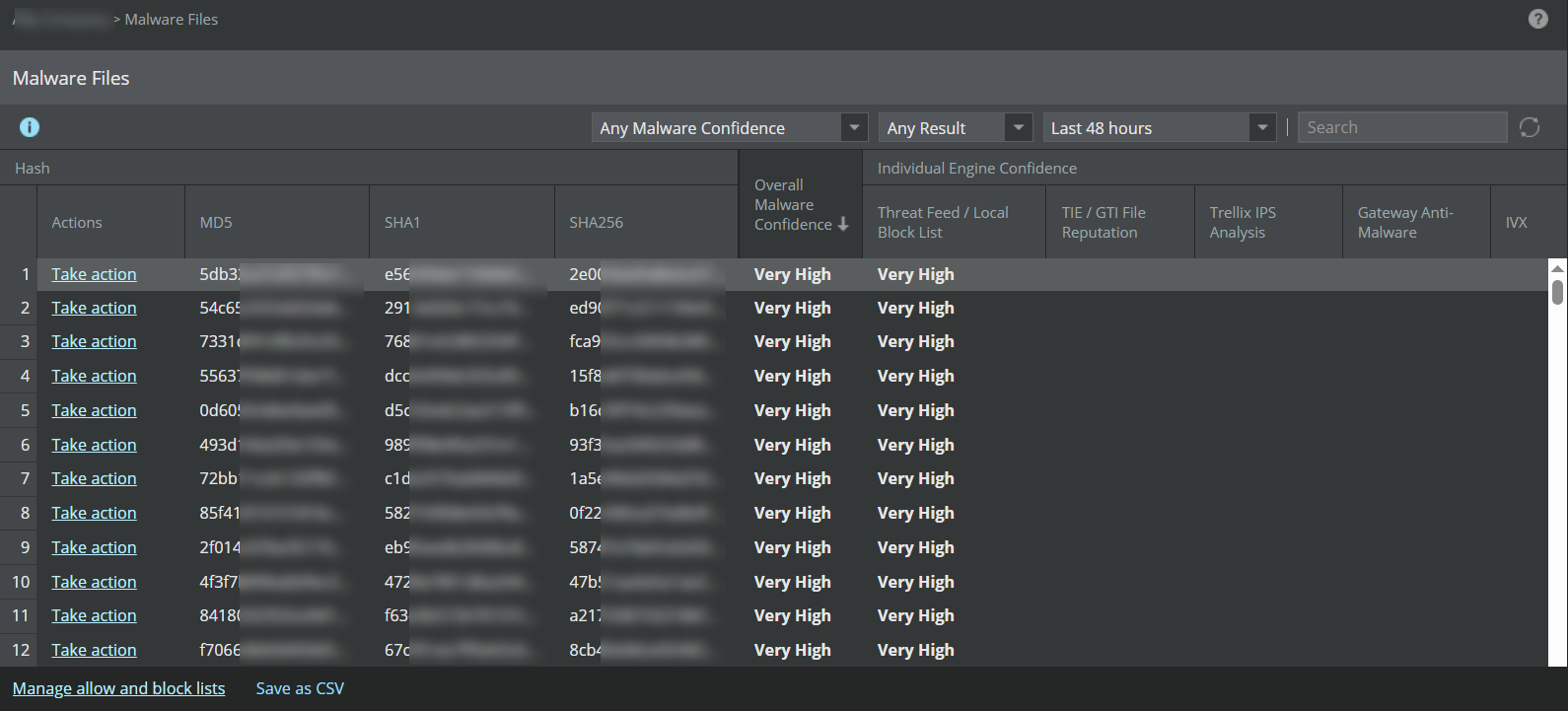Click the help question mark icon
This screenshot has width=1568, height=711.
[1537, 19]
